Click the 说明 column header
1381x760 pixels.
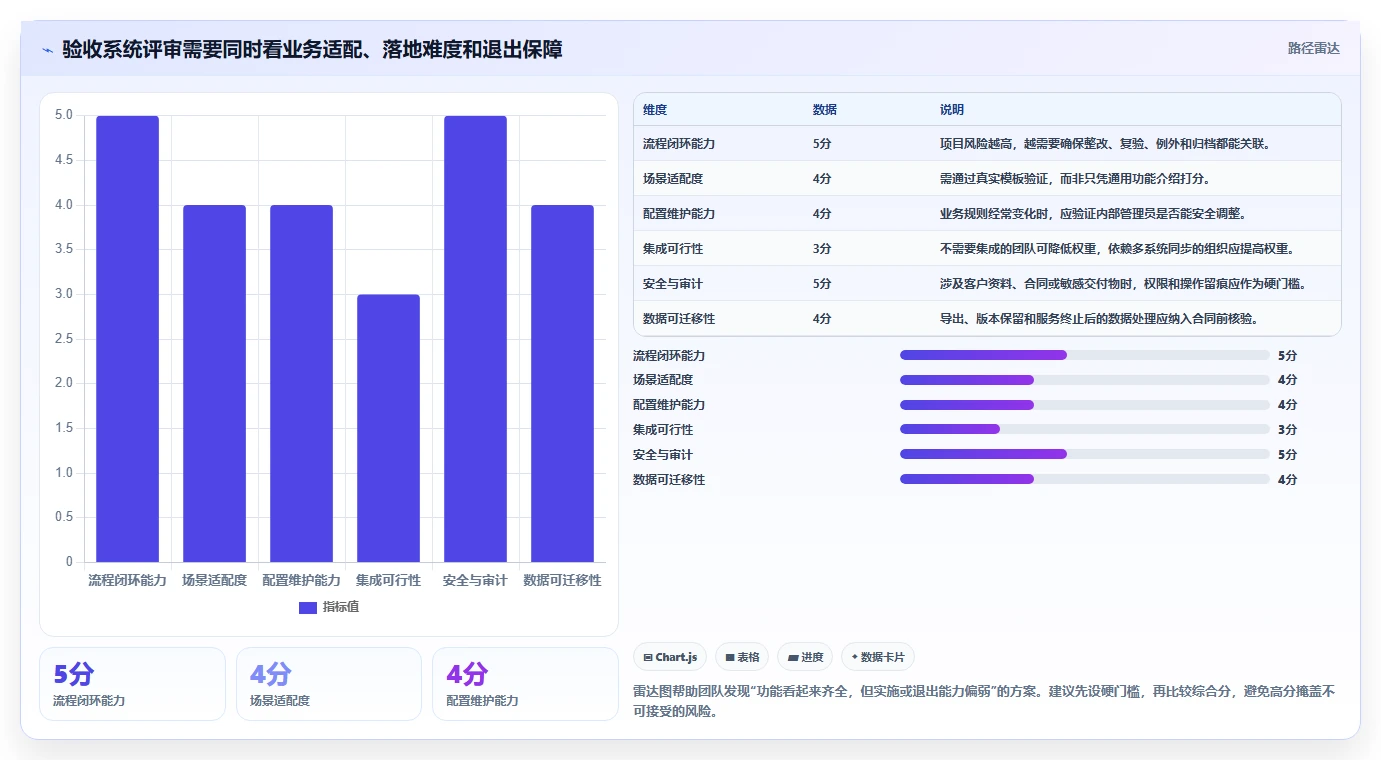(x=952, y=109)
